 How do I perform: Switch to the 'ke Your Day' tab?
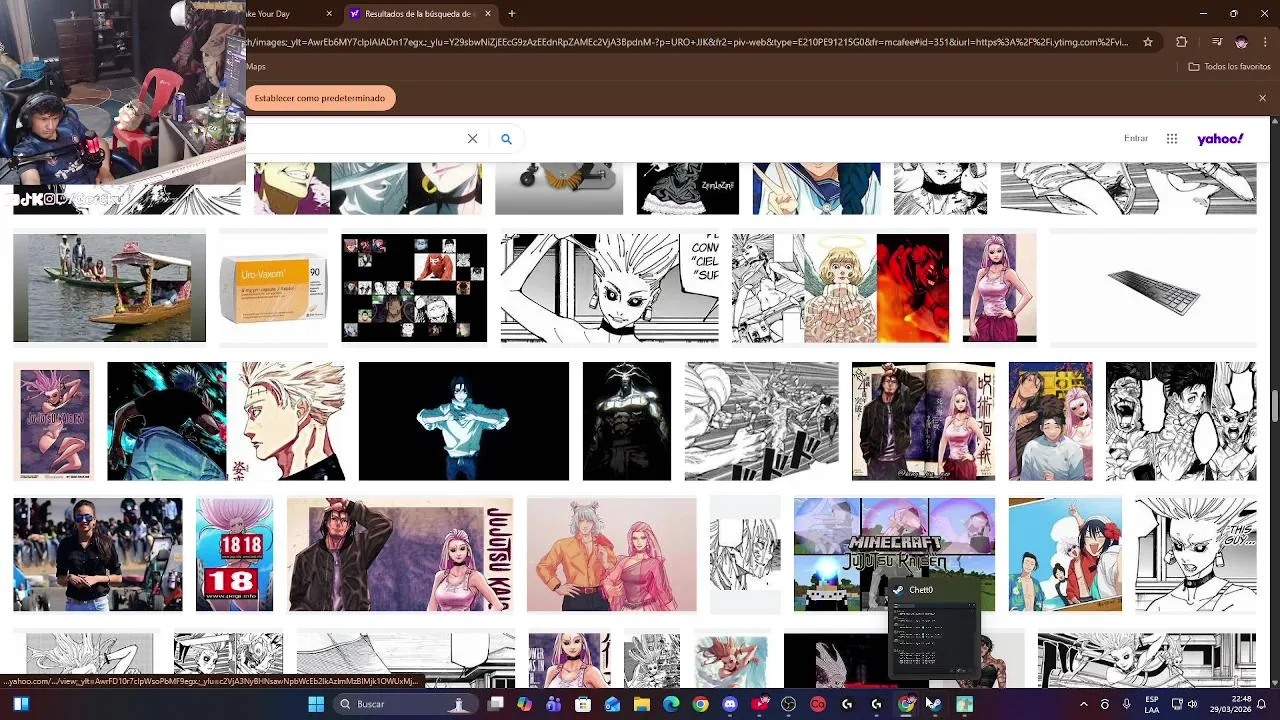tap(290, 14)
